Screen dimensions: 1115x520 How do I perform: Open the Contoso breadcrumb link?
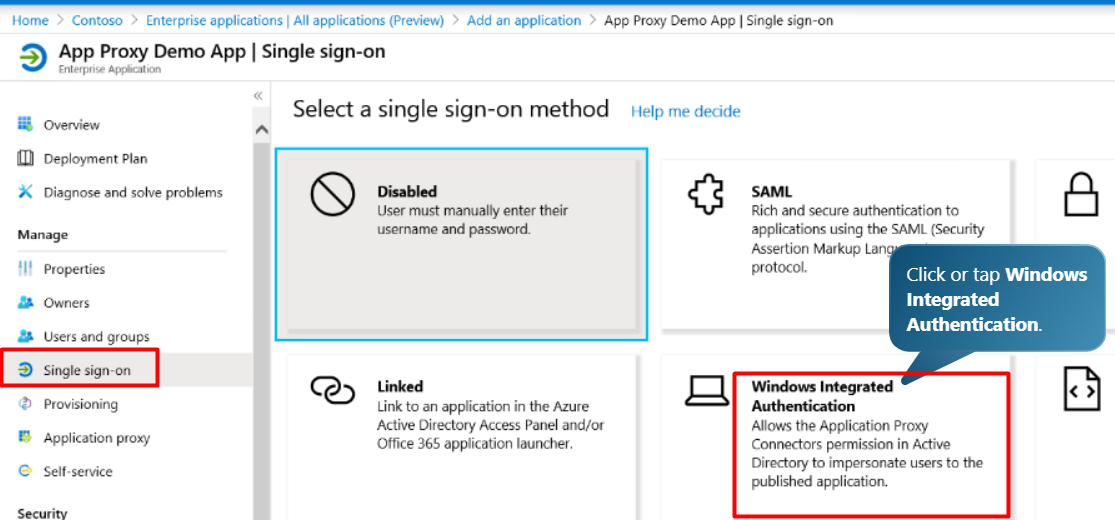point(97,21)
